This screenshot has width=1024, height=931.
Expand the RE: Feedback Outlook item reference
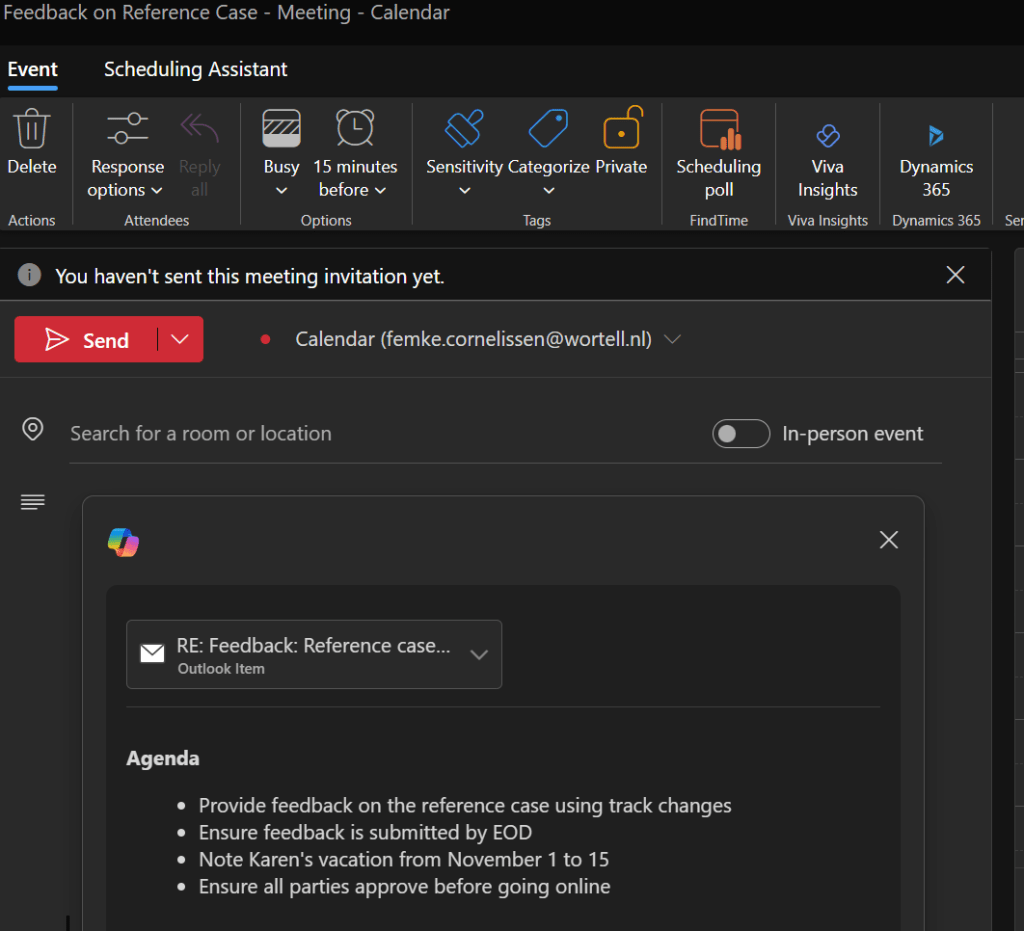pos(478,655)
